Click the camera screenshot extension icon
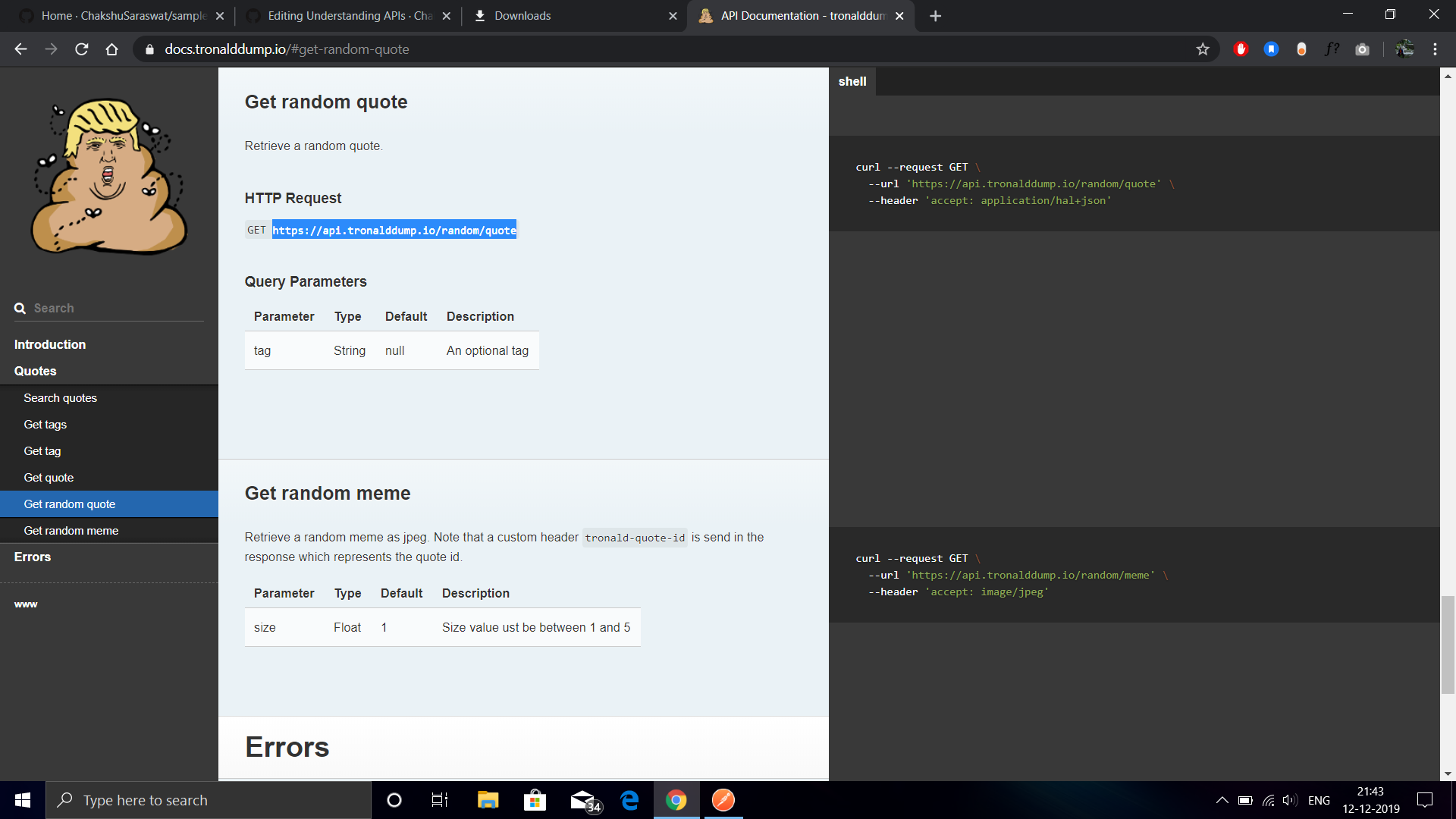Image resolution: width=1456 pixels, height=819 pixels. [1362, 49]
